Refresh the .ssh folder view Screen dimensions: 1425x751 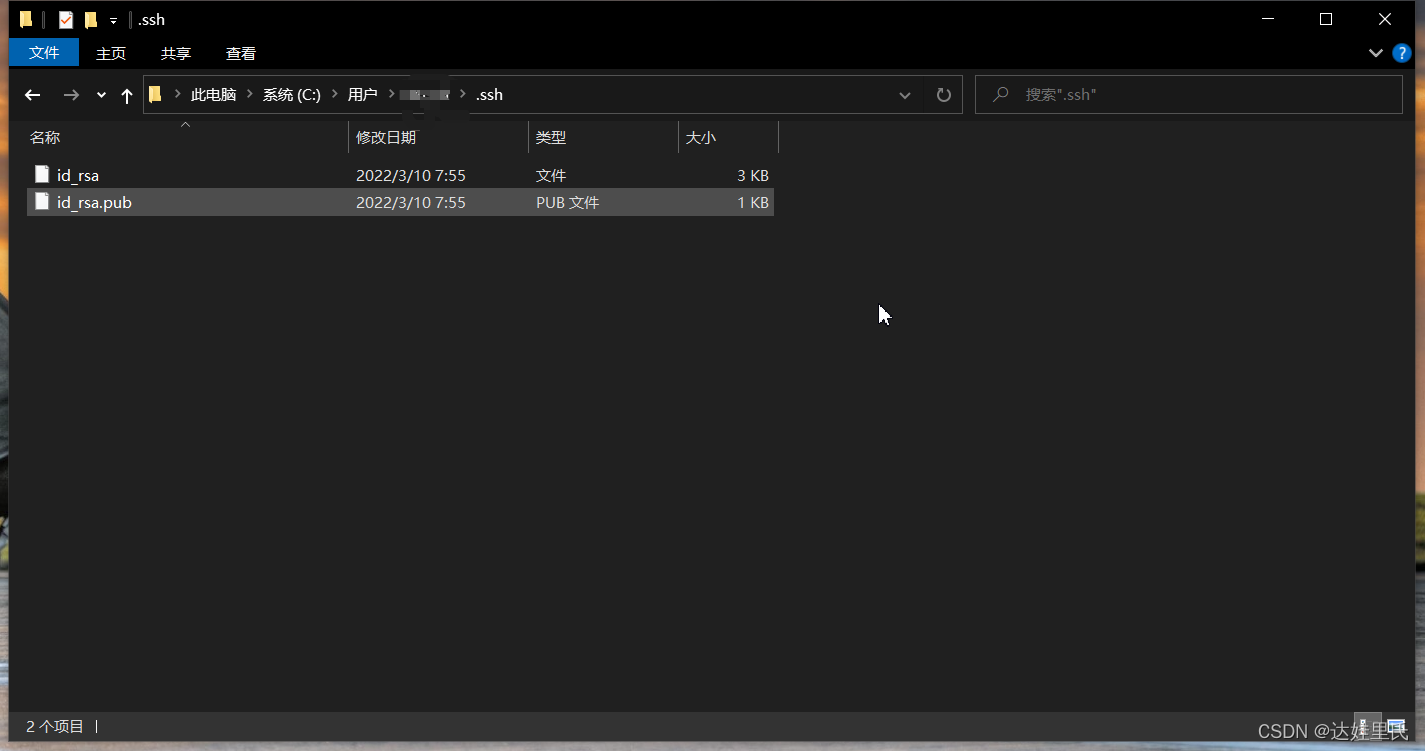pyautogui.click(x=943, y=95)
